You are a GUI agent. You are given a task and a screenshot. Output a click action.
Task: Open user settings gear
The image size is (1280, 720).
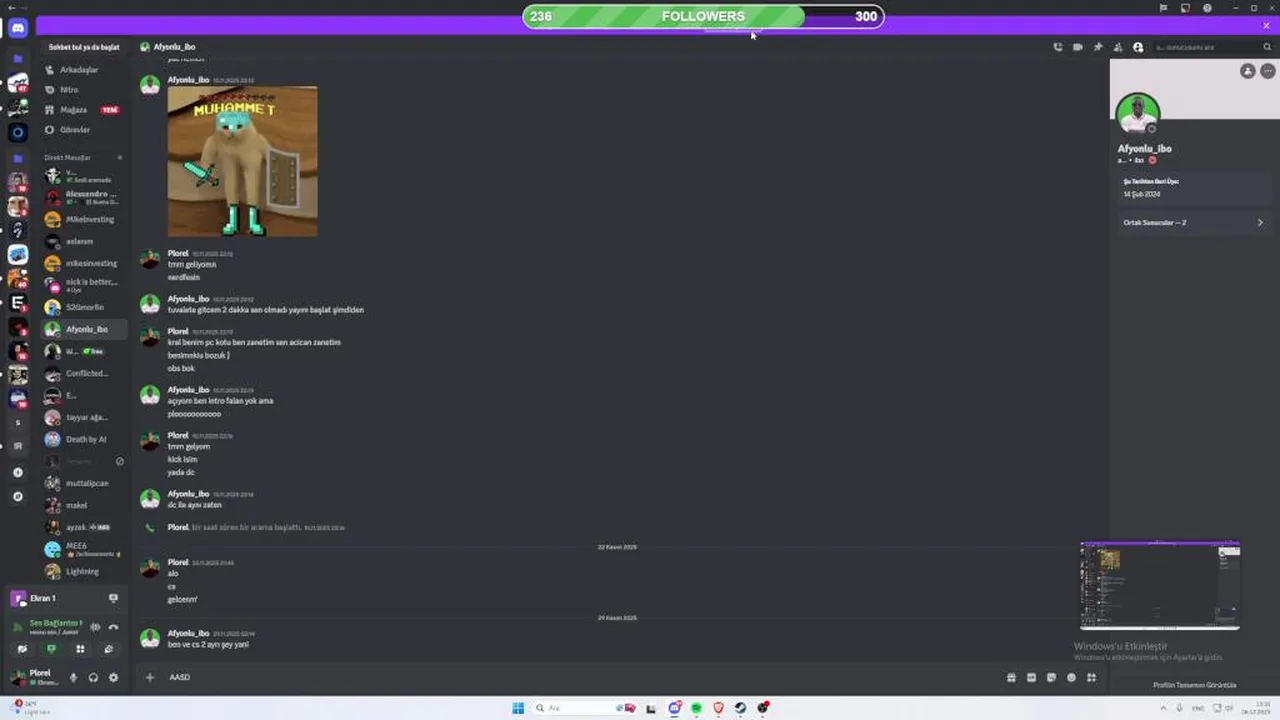pyautogui.click(x=113, y=677)
